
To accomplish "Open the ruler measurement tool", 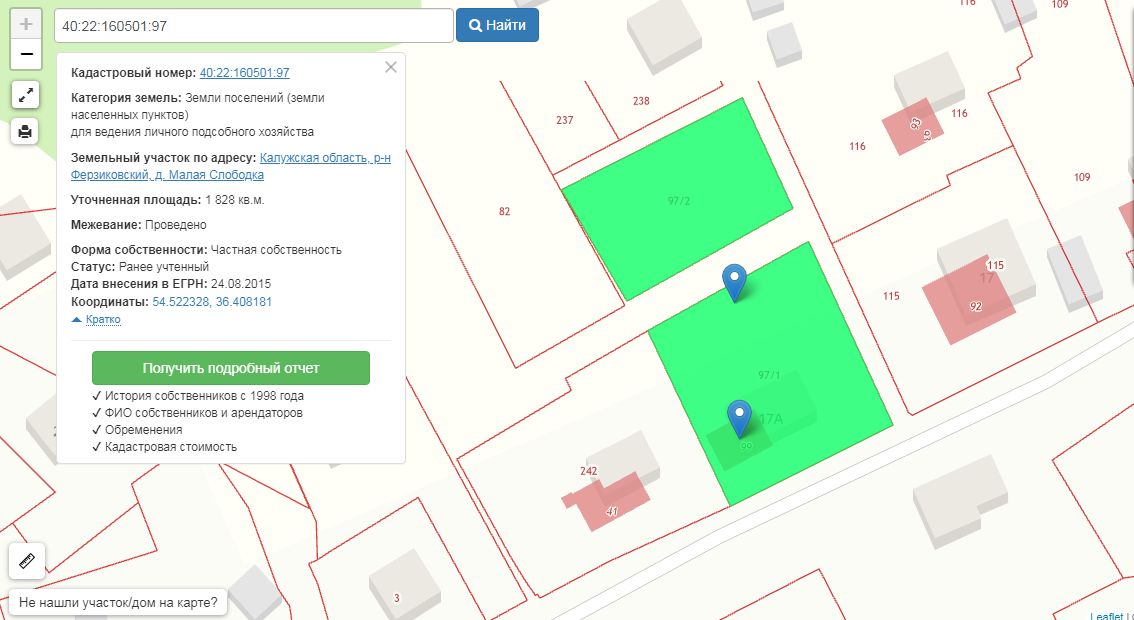I will tap(26, 561).
